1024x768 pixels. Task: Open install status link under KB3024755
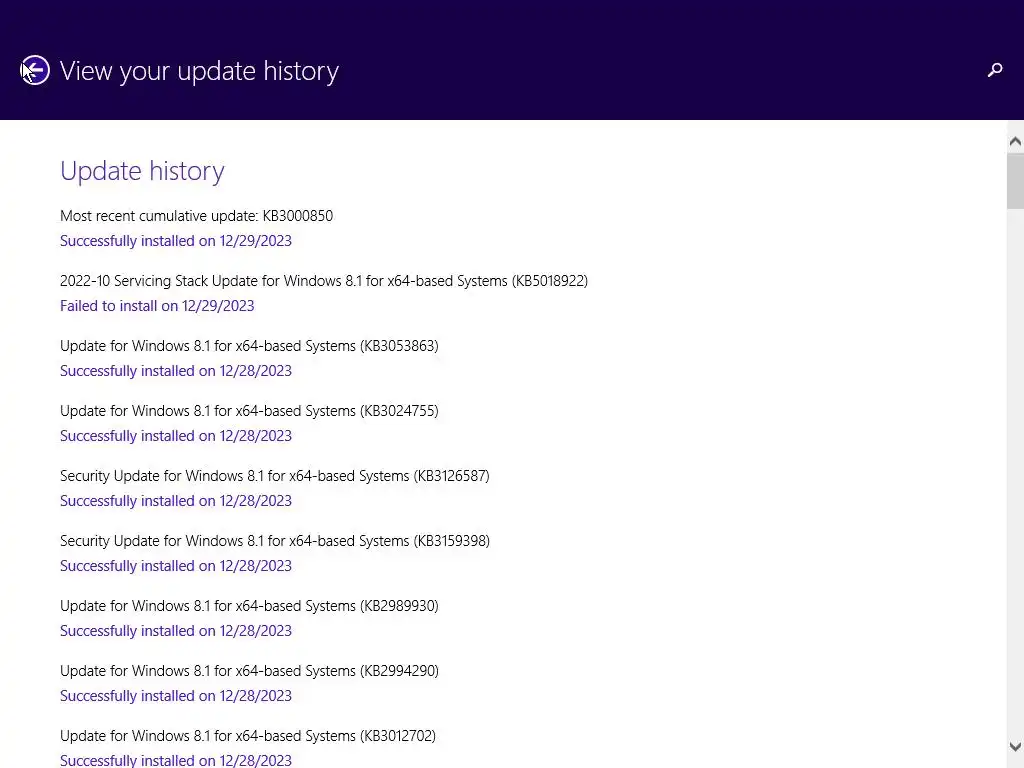tap(176, 436)
